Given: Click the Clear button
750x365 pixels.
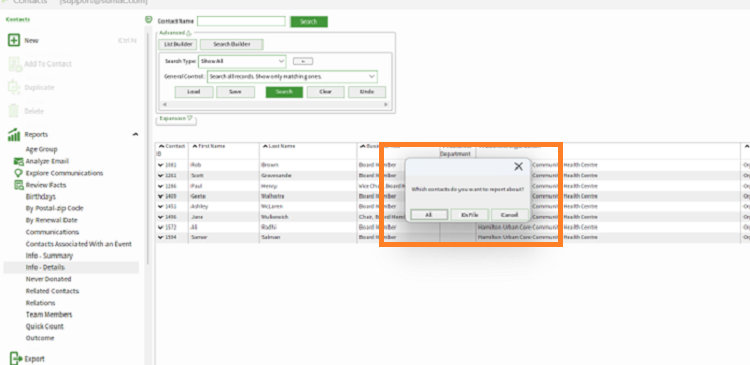Looking at the screenshot, I should pos(326,92).
